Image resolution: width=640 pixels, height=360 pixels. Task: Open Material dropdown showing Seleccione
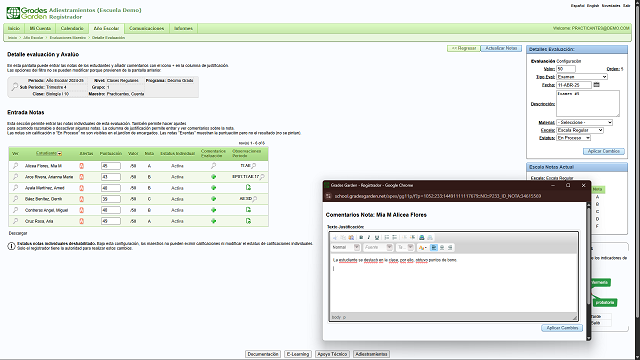click(584, 122)
